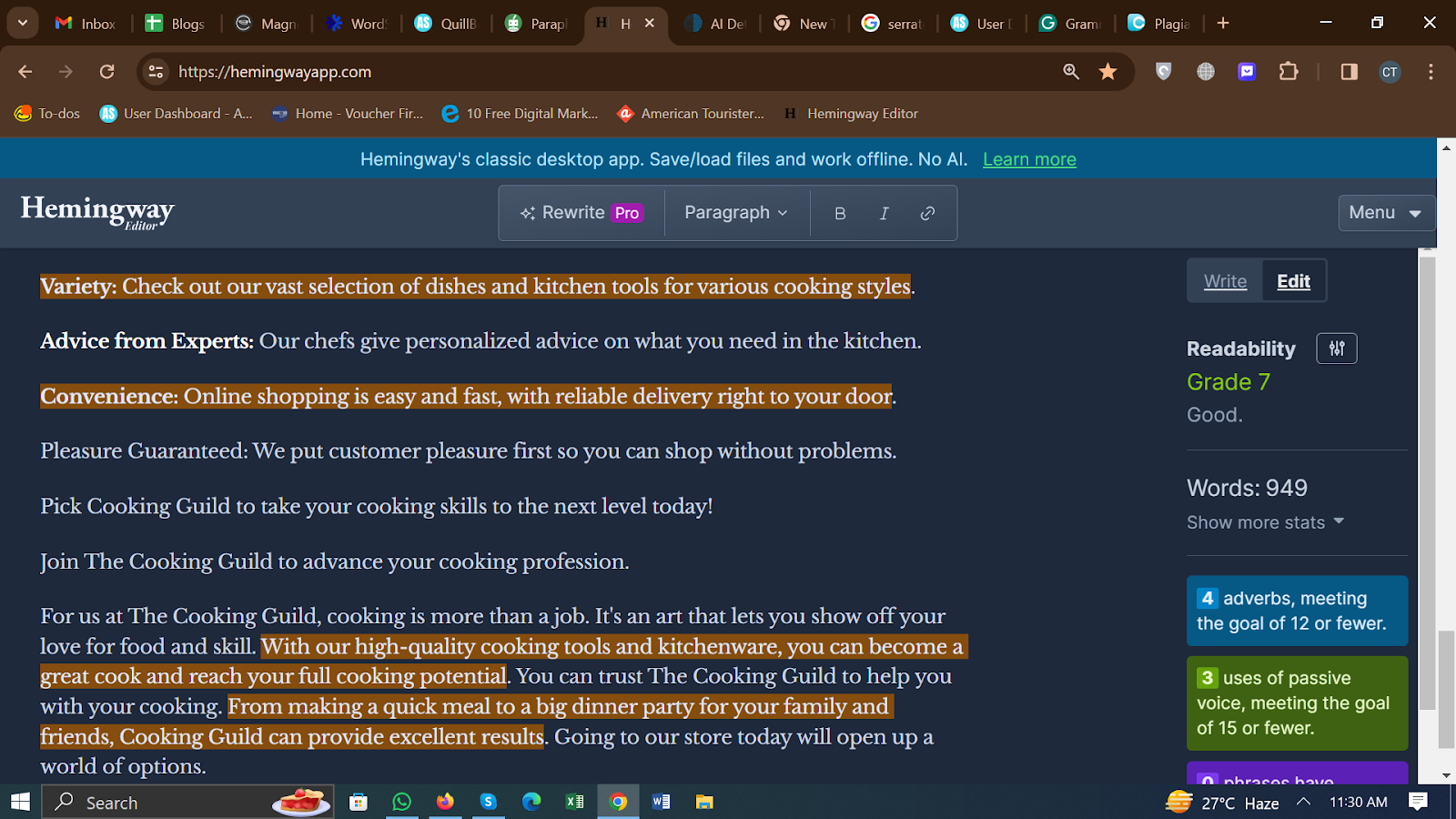The image size is (1456, 819).
Task: Click the sidebar vertical scrollbar thumb
Action: [1428, 482]
